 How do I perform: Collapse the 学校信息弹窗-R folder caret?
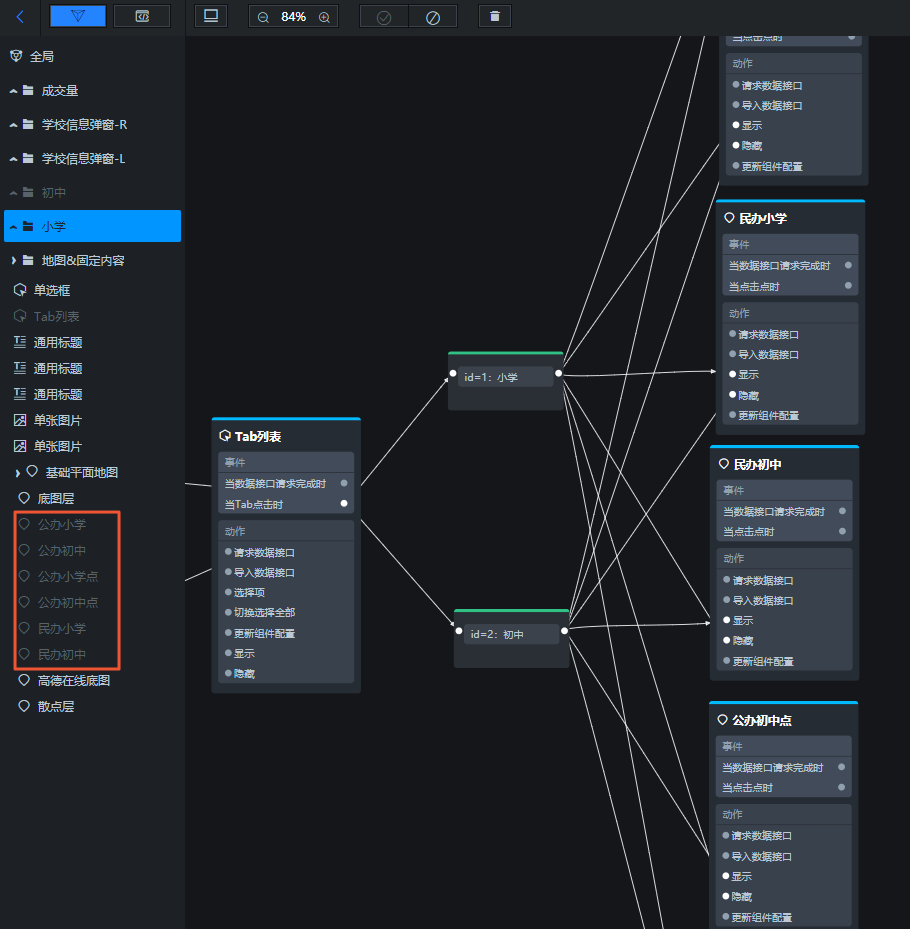click(13, 125)
